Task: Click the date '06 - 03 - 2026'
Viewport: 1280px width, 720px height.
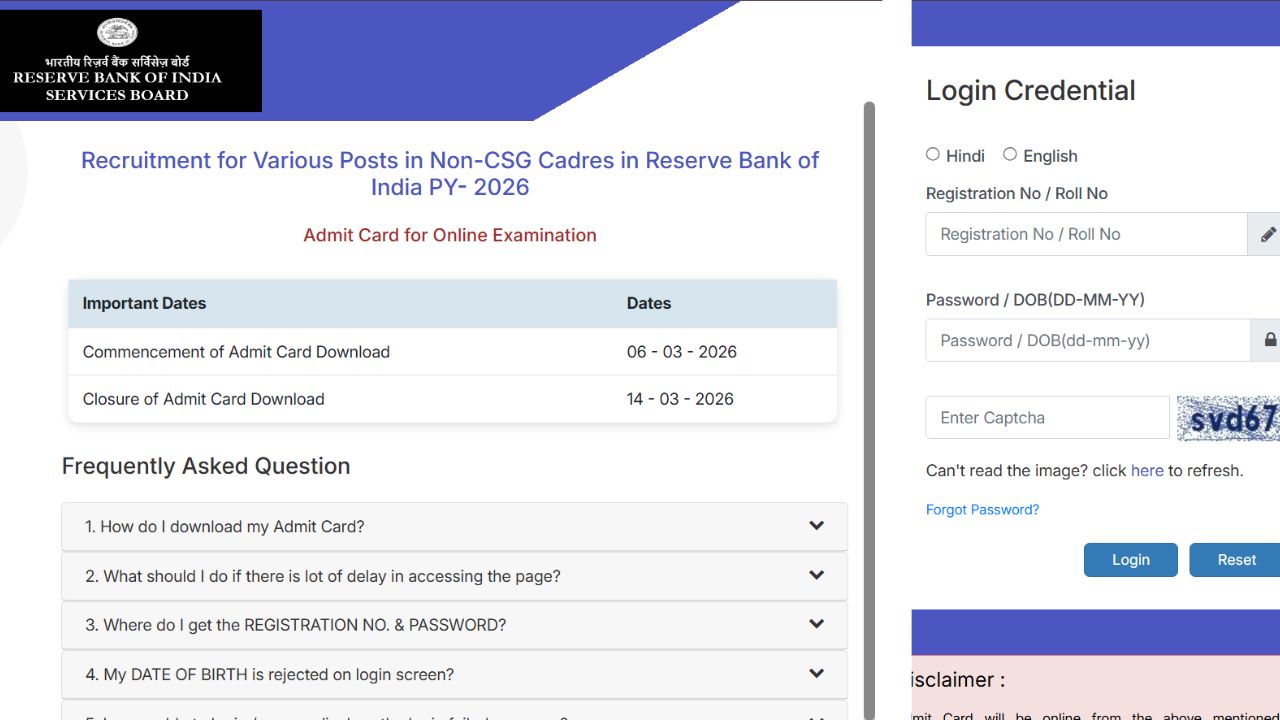Action: point(682,352)
